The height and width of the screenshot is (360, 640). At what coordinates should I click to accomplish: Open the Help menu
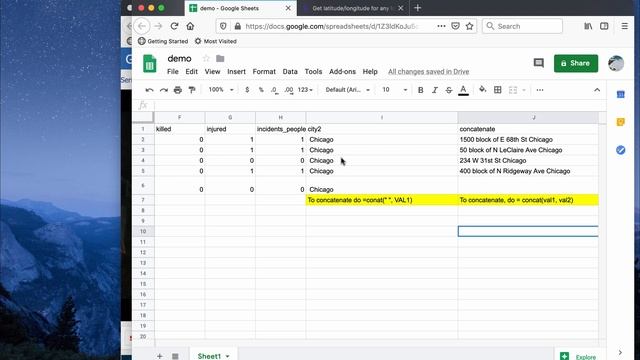[370, 71]
